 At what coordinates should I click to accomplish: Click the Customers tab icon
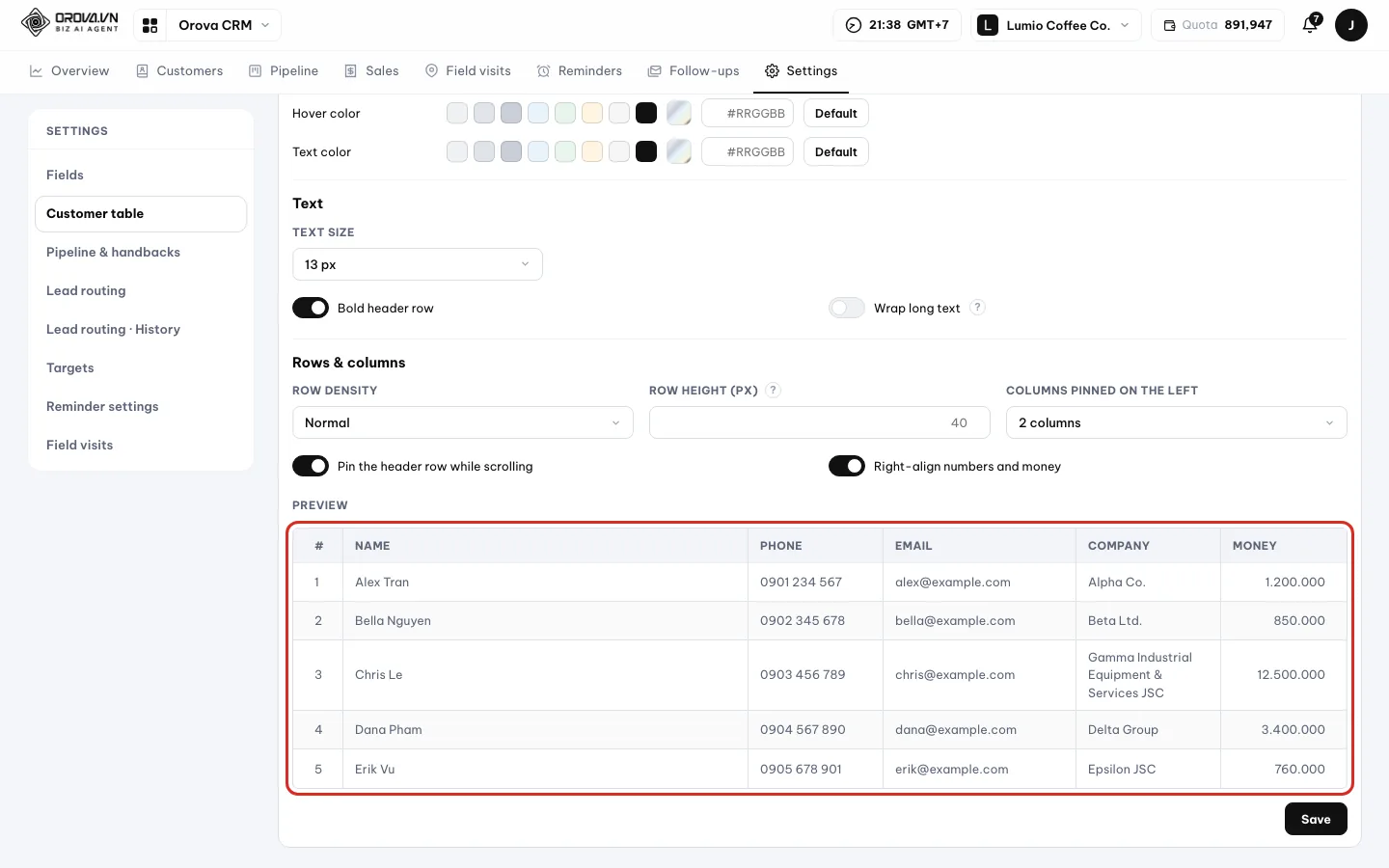(142, 70)
